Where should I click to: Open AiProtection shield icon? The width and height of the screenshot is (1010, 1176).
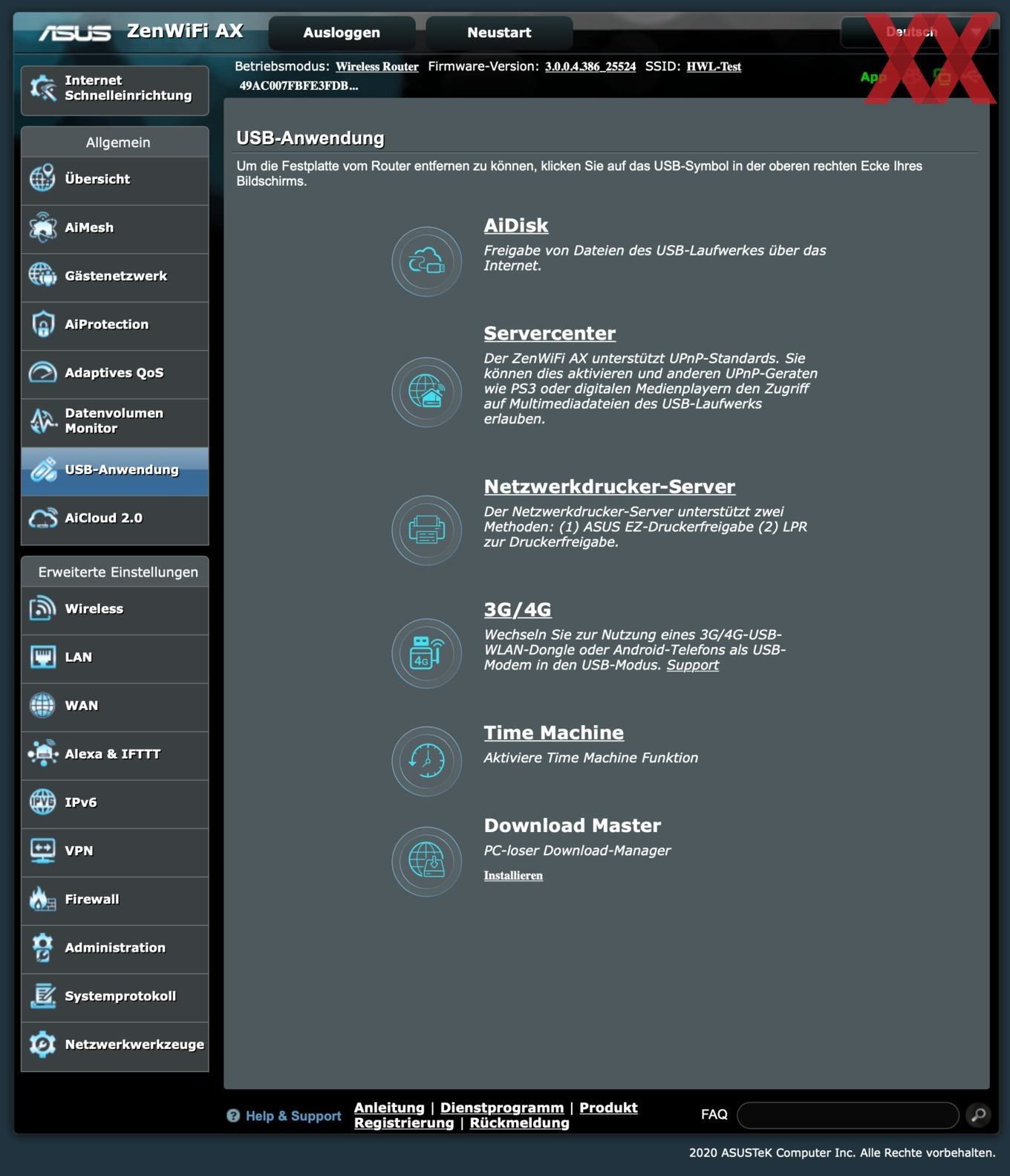point(42,324)
